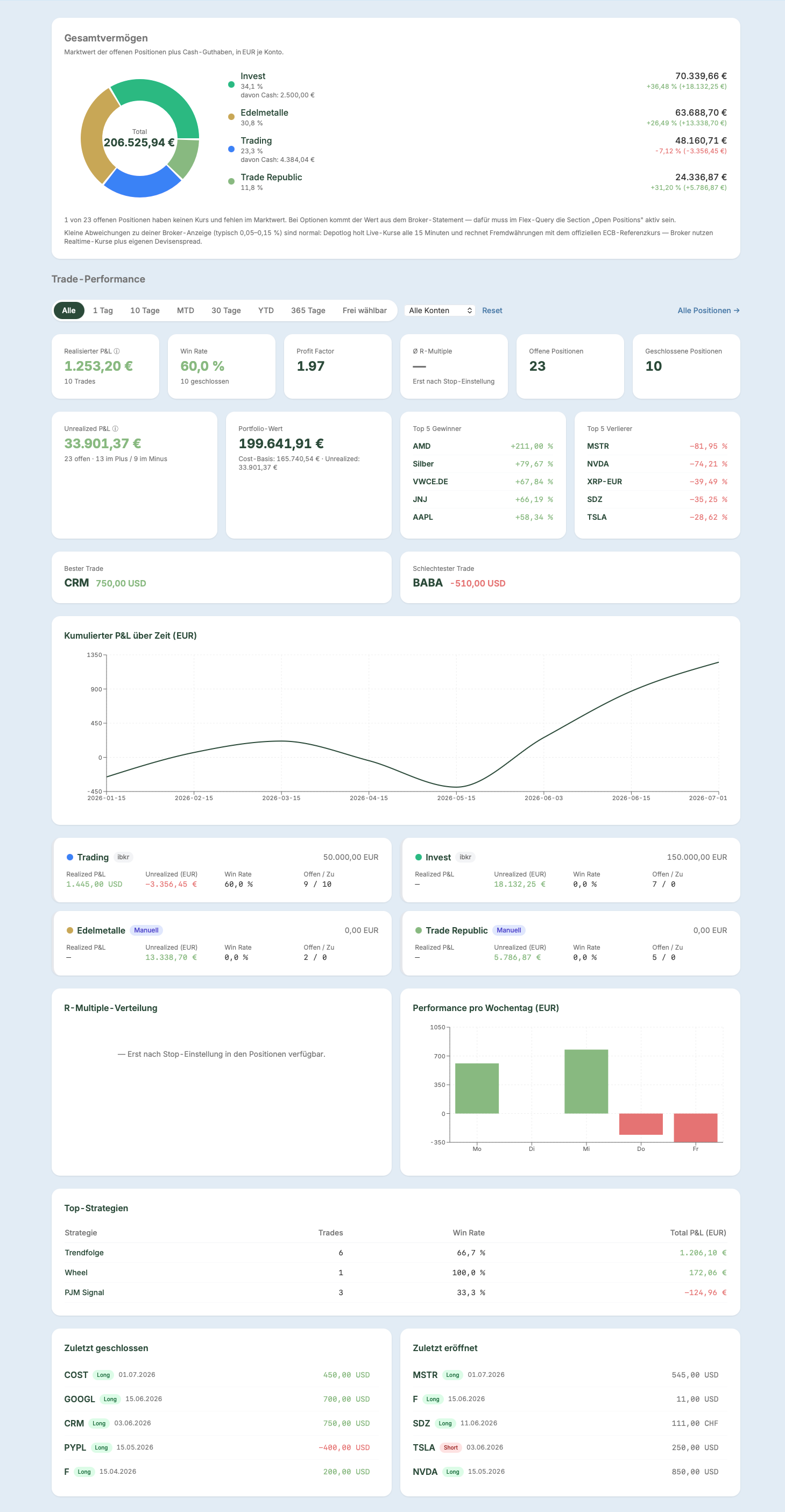
Task: Choose the MTD time filter
Action: point(186,310)
